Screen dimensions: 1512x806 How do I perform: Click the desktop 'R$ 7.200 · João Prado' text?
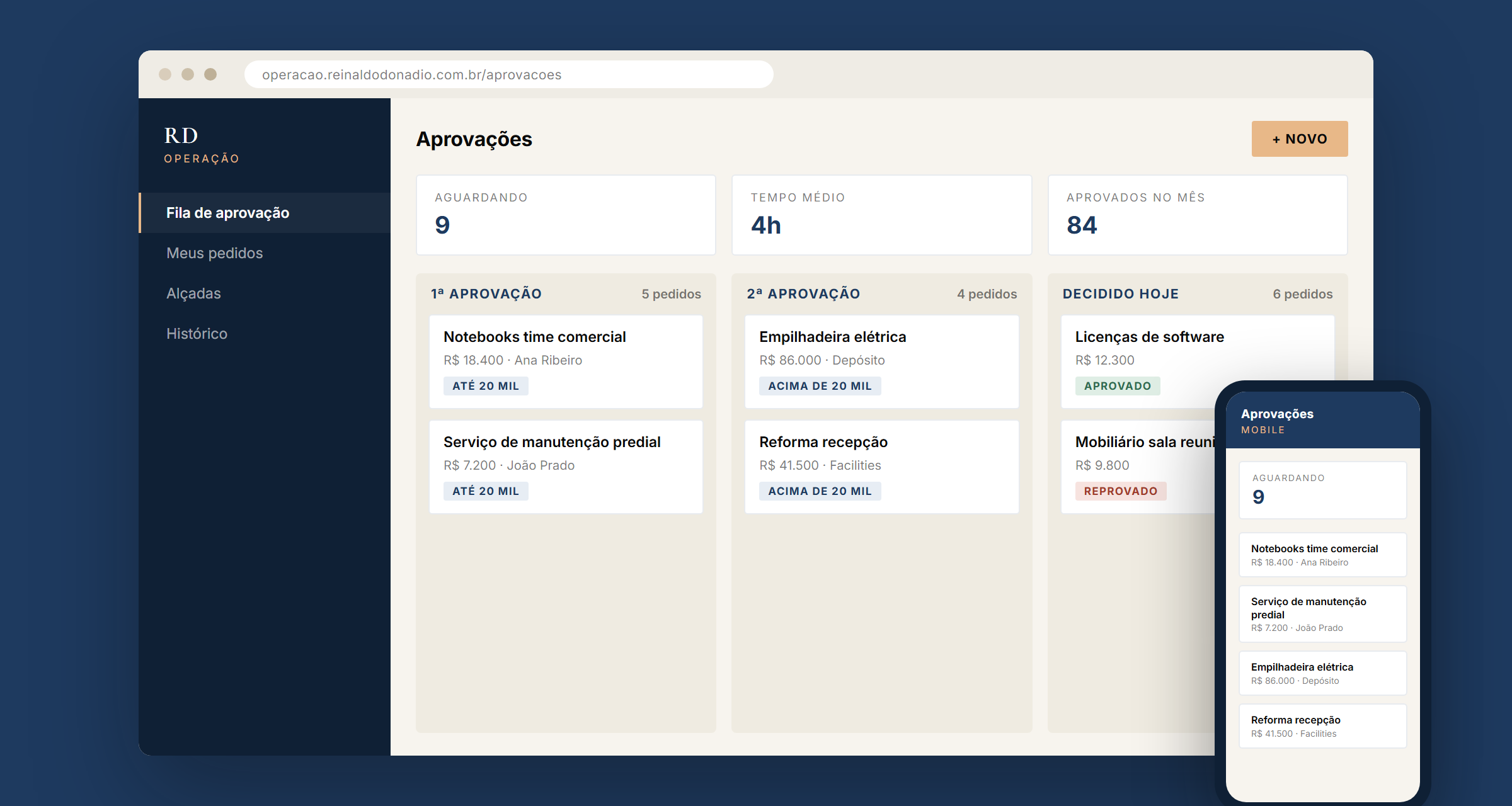[509, 465]
